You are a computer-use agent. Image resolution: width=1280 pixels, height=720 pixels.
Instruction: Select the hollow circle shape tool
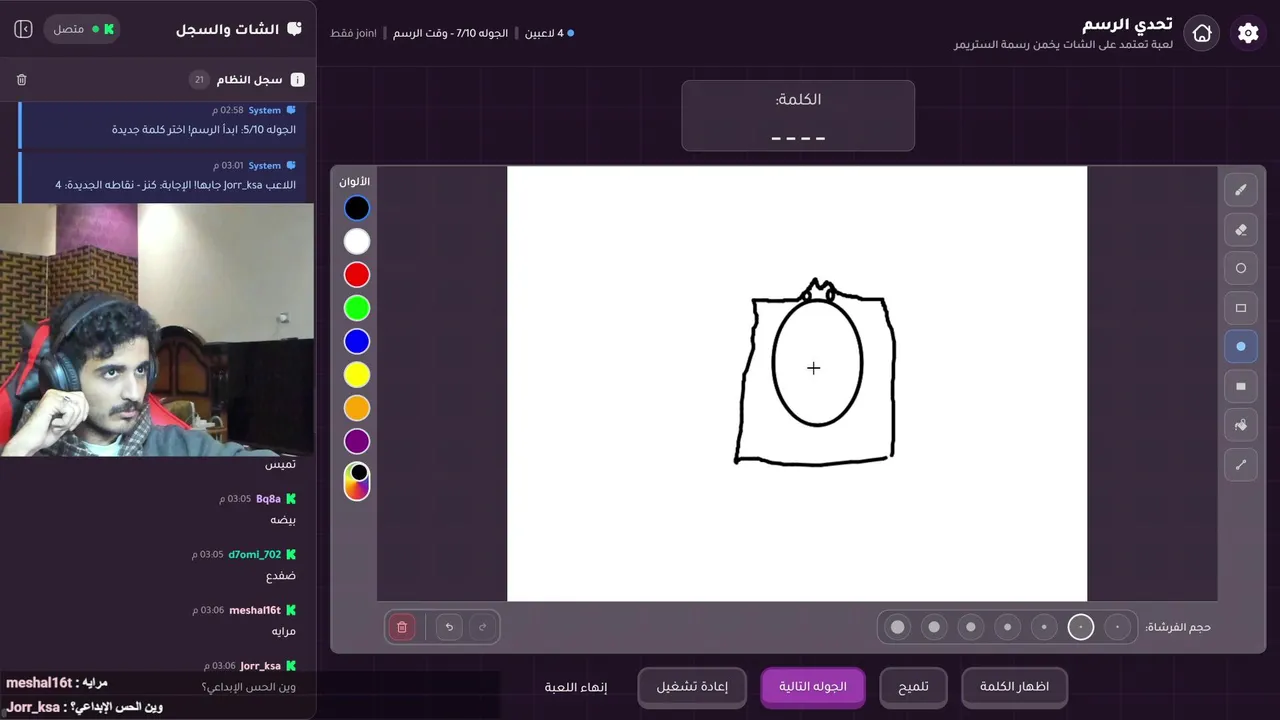coord(1241,268)
